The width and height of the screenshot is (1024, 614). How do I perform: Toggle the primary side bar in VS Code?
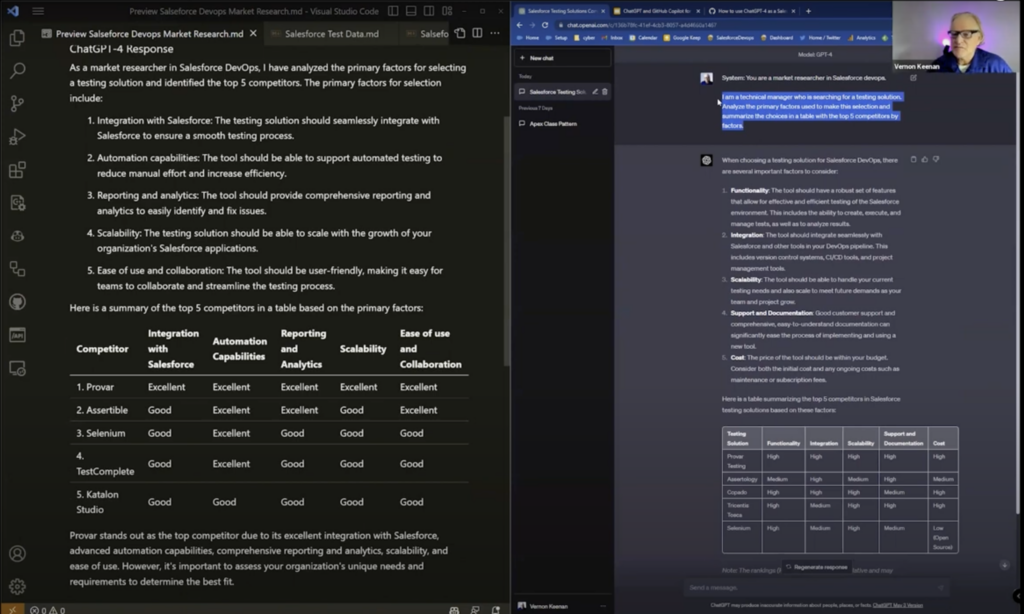393,11
